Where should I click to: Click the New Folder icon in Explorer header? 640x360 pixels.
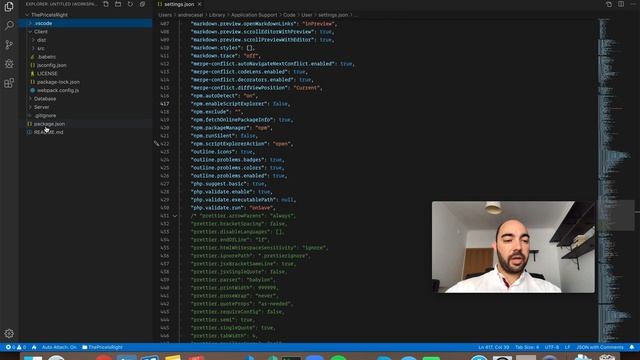tap(118, 4)
